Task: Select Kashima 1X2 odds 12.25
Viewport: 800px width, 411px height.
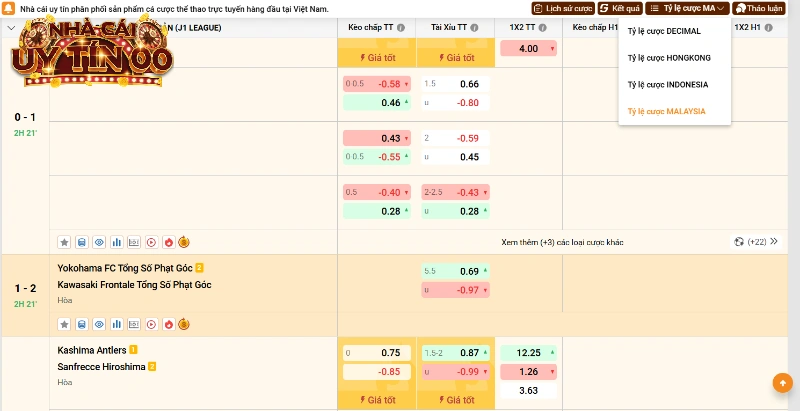Action: tap(529, 353)
